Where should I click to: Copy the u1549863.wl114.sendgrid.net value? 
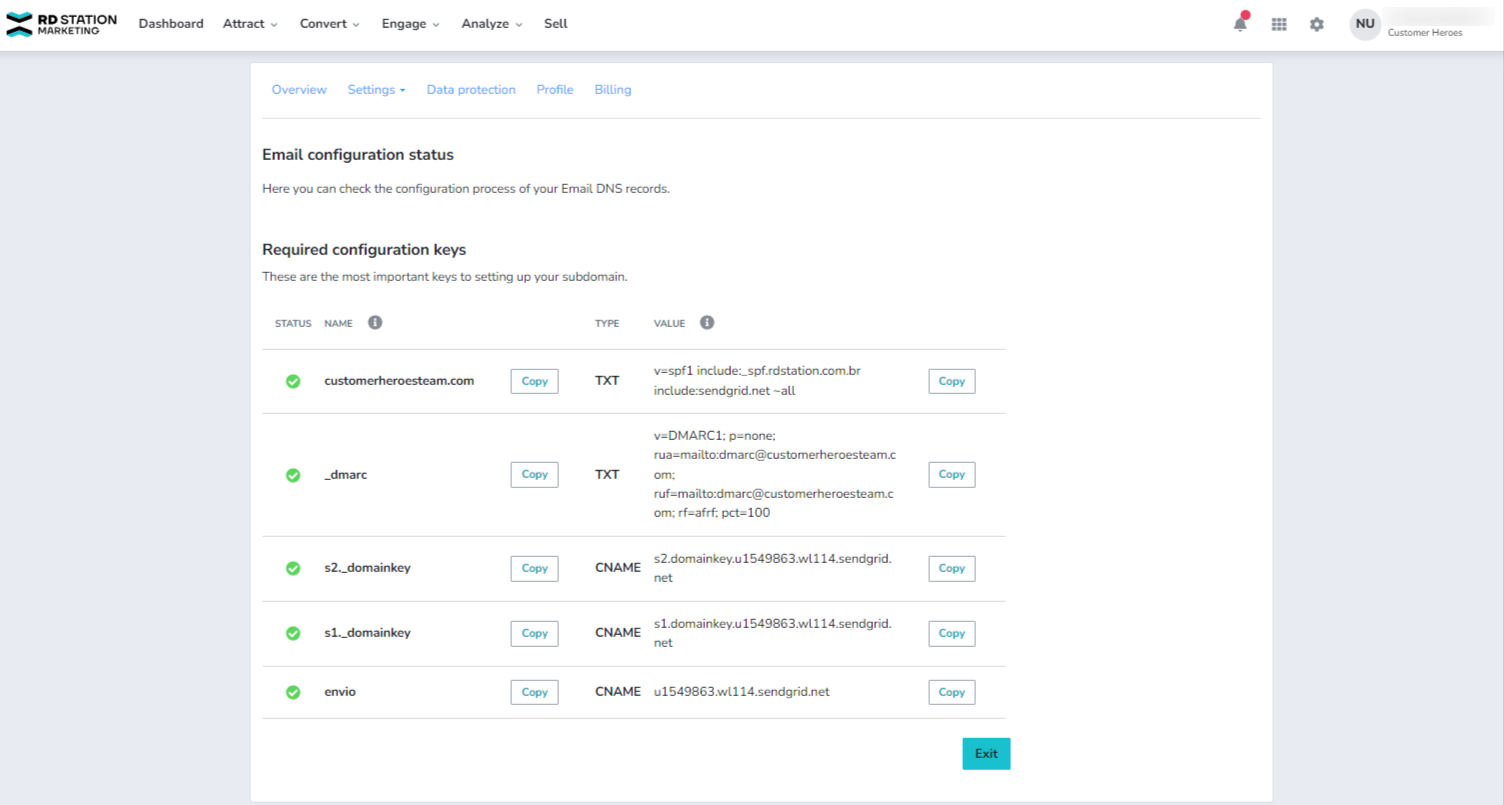[952, 692]
